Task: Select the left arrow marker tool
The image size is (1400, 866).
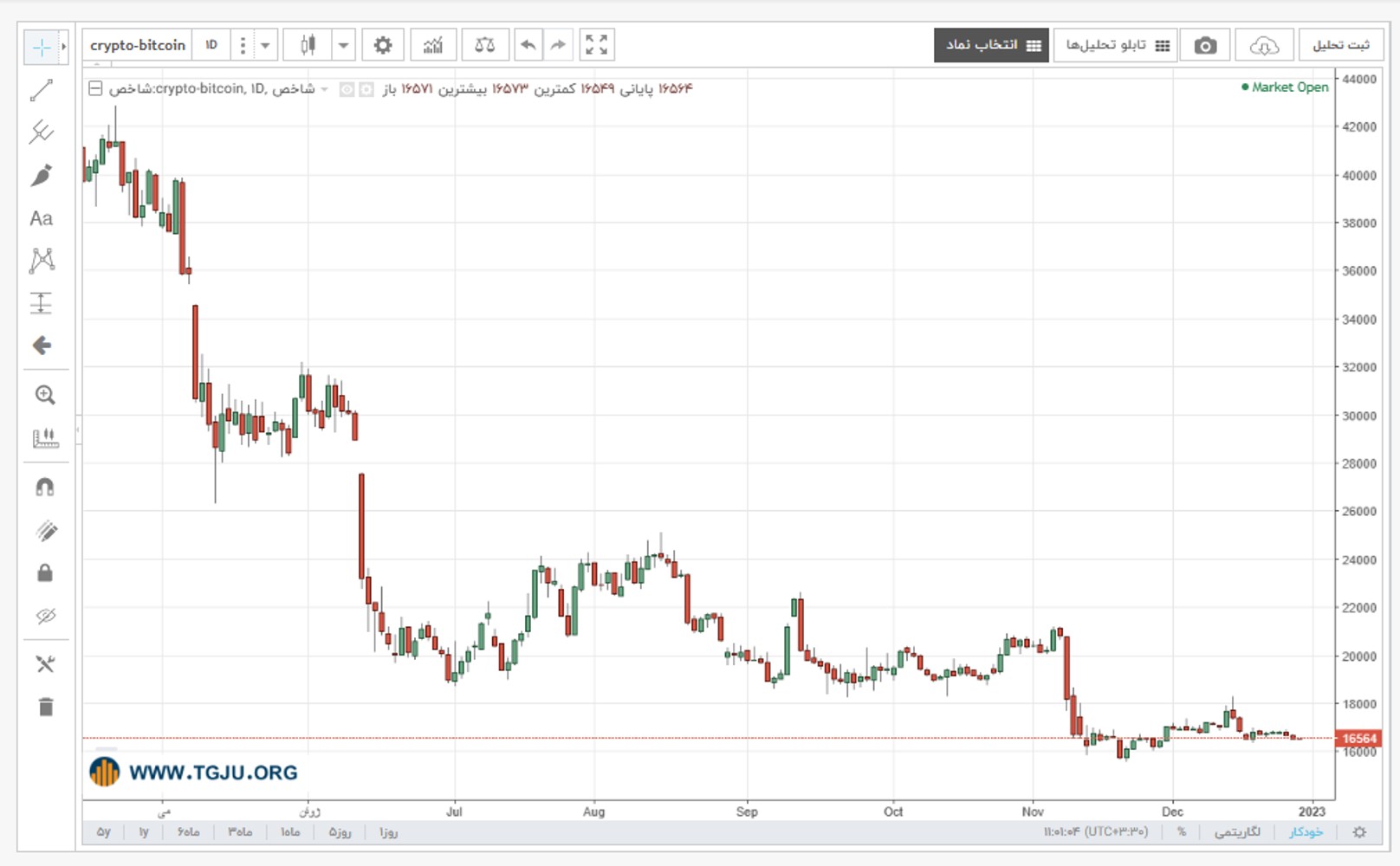Action: (x=42, y=346)
